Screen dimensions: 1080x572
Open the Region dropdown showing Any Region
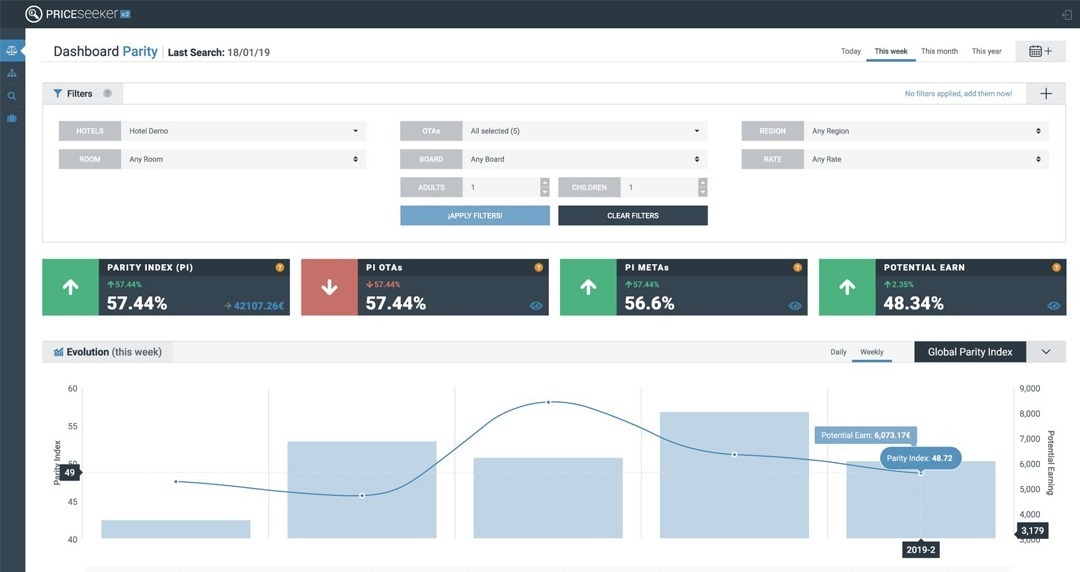pos(926,131)
